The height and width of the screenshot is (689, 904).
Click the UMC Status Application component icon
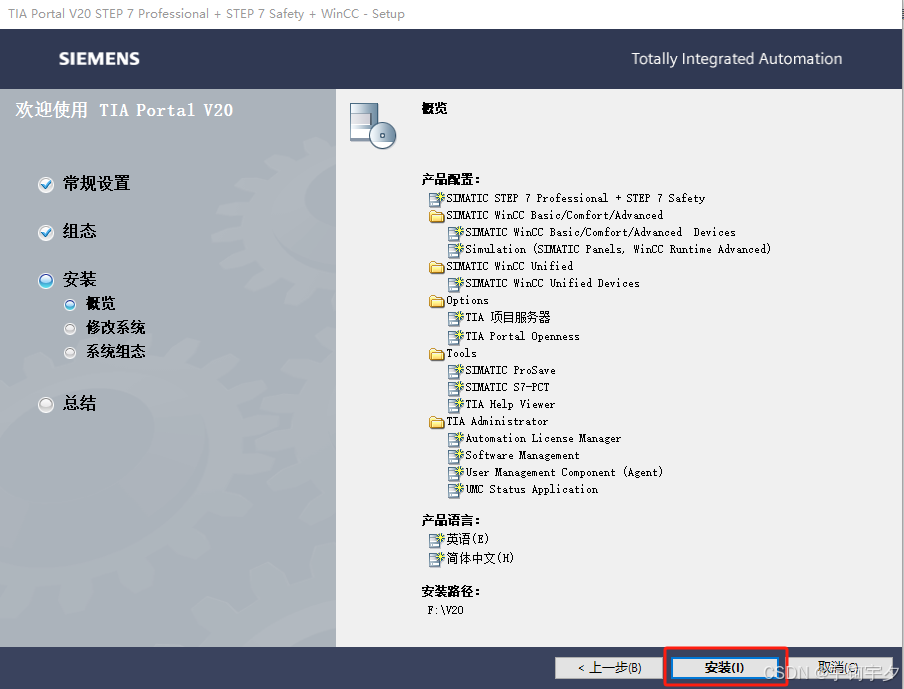click(x=455, y=490)
